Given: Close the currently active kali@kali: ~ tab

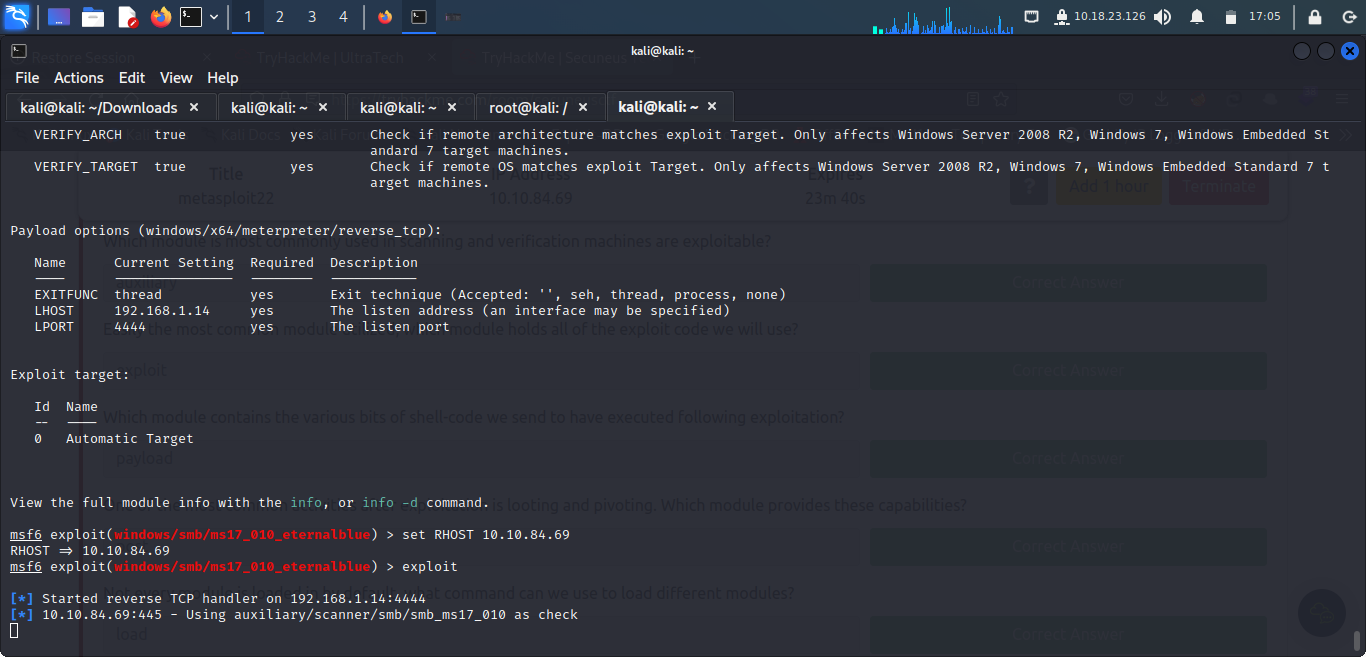Looking at the screenshot, I should pos(712,107).
